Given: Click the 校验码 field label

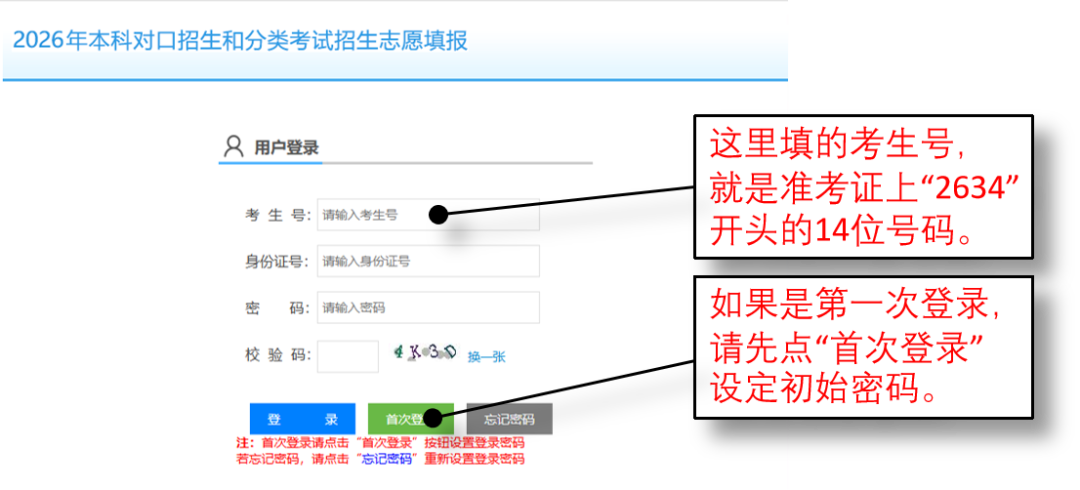Looking at the screenshot, I should (x=278, y=356).
